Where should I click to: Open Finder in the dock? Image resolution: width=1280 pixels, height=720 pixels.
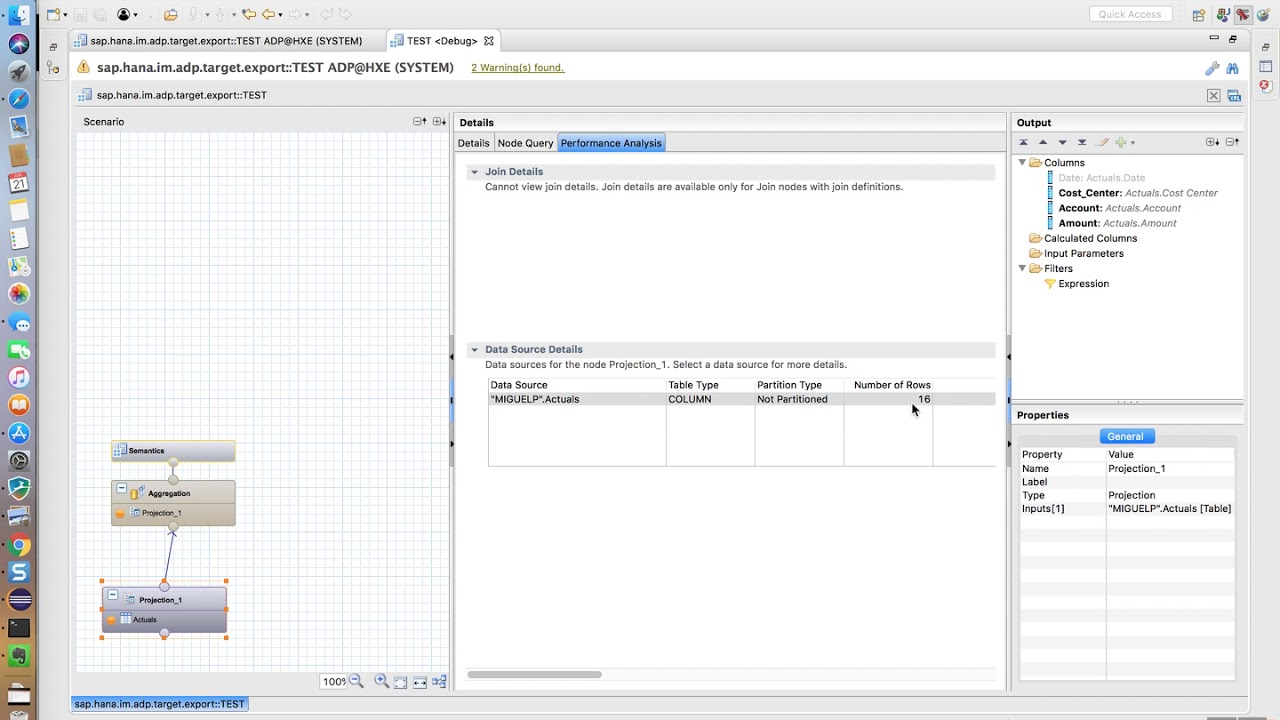(x=18, y=16)
